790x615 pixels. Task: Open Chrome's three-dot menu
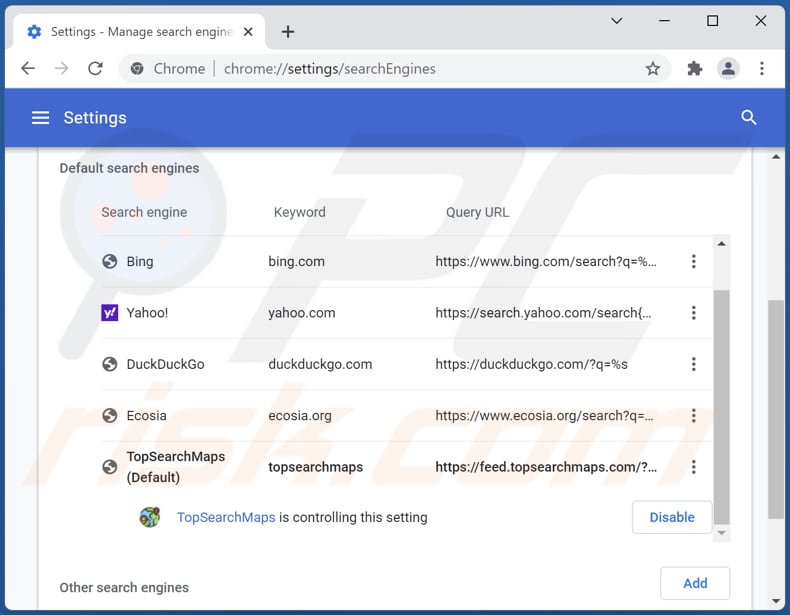coord(762,69)
